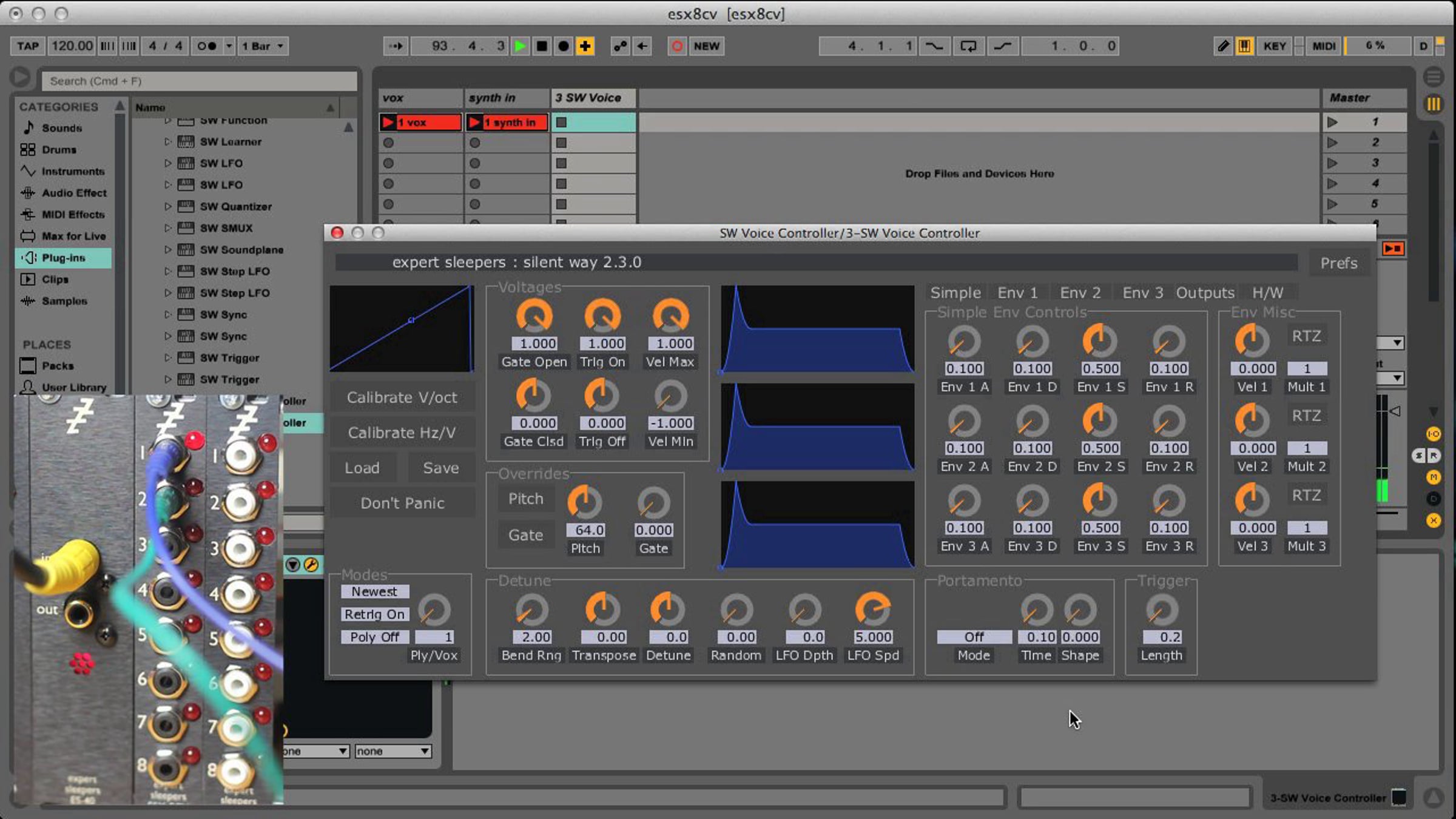Click the Don't Panic button

pyautogui.click(x=402, y=504)
